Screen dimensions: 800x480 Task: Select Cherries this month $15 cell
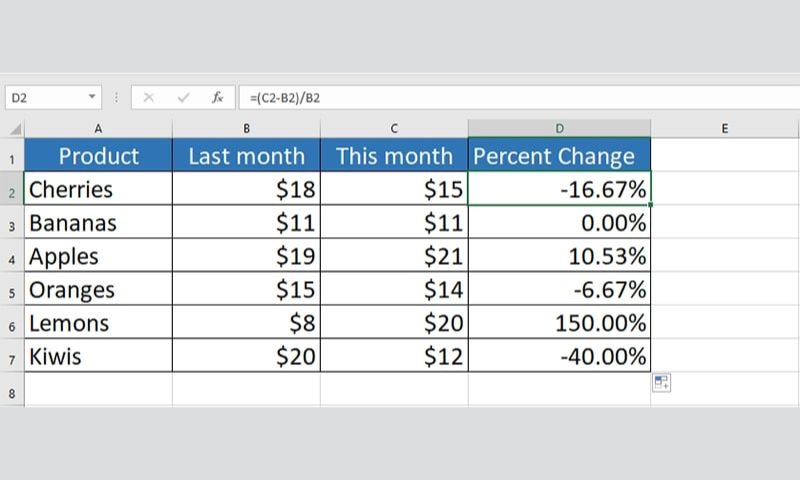coord(394,189)
